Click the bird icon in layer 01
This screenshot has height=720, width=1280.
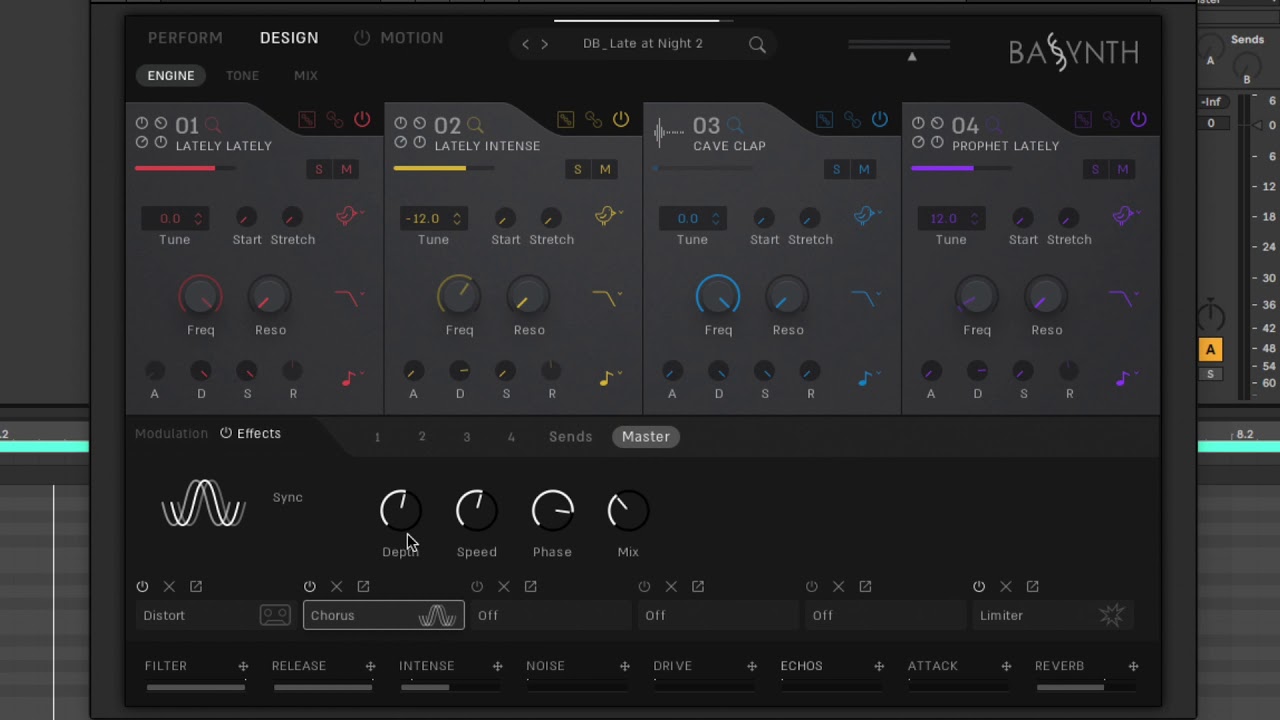pos(348,216)
